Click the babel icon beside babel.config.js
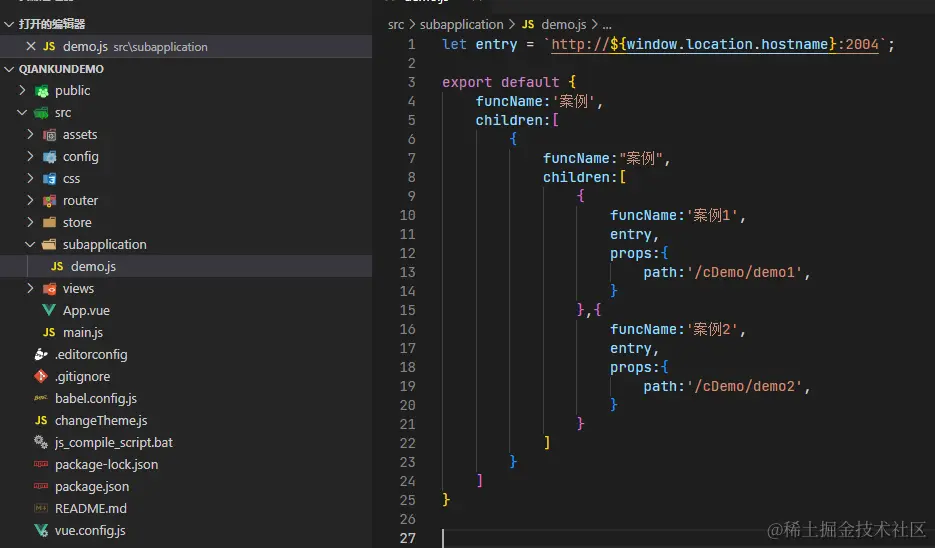The image size is (935, 548). [41, 398]
